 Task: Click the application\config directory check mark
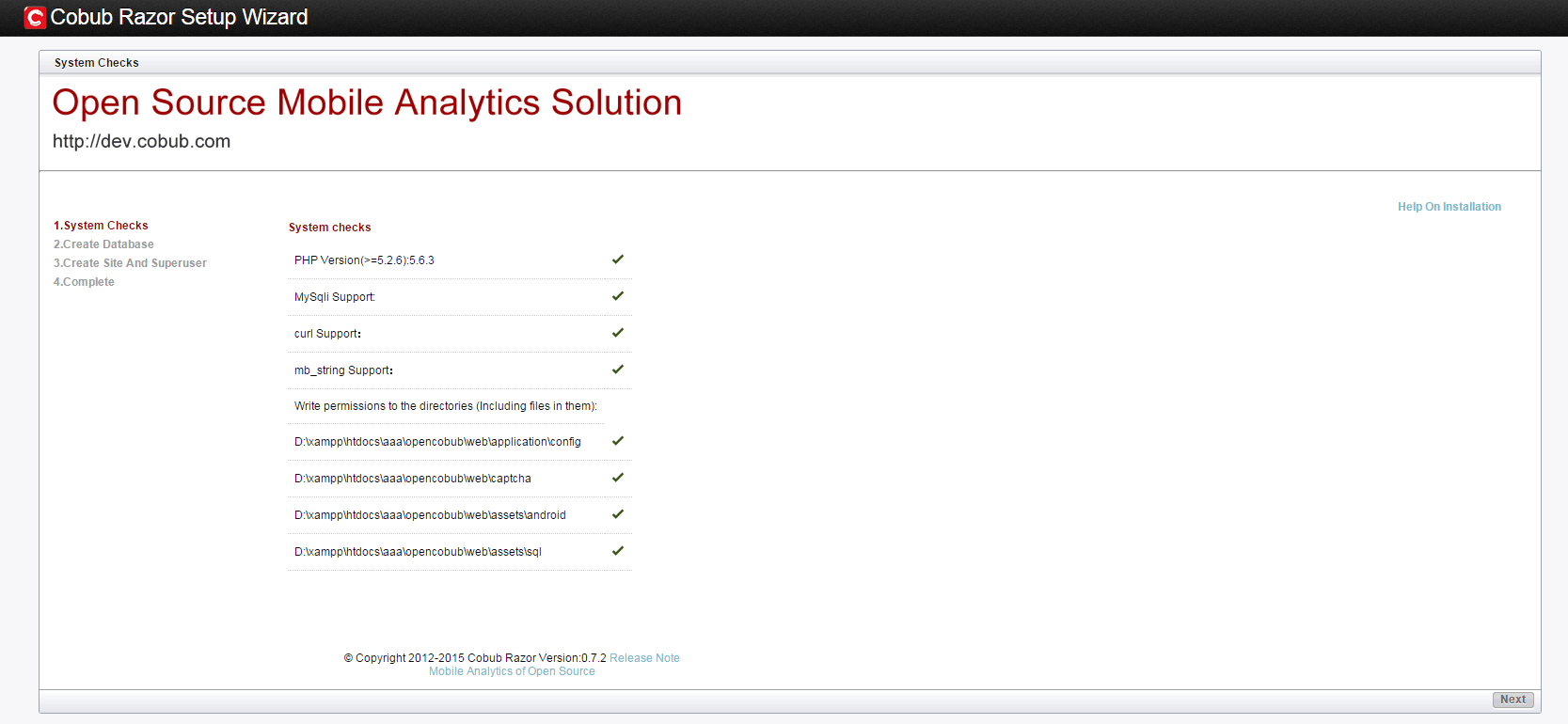618,441
